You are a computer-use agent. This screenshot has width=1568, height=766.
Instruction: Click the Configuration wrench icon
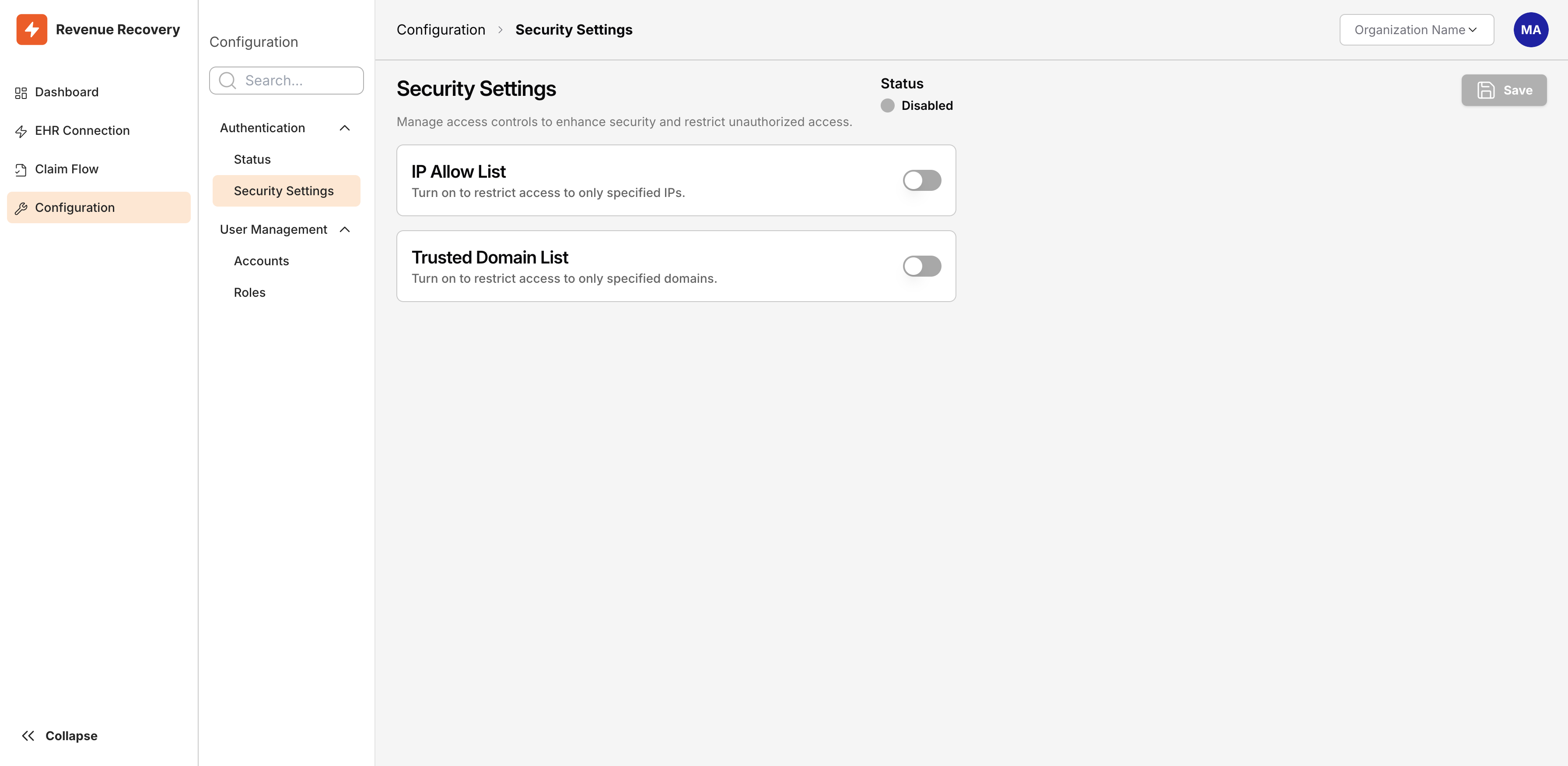21,207
